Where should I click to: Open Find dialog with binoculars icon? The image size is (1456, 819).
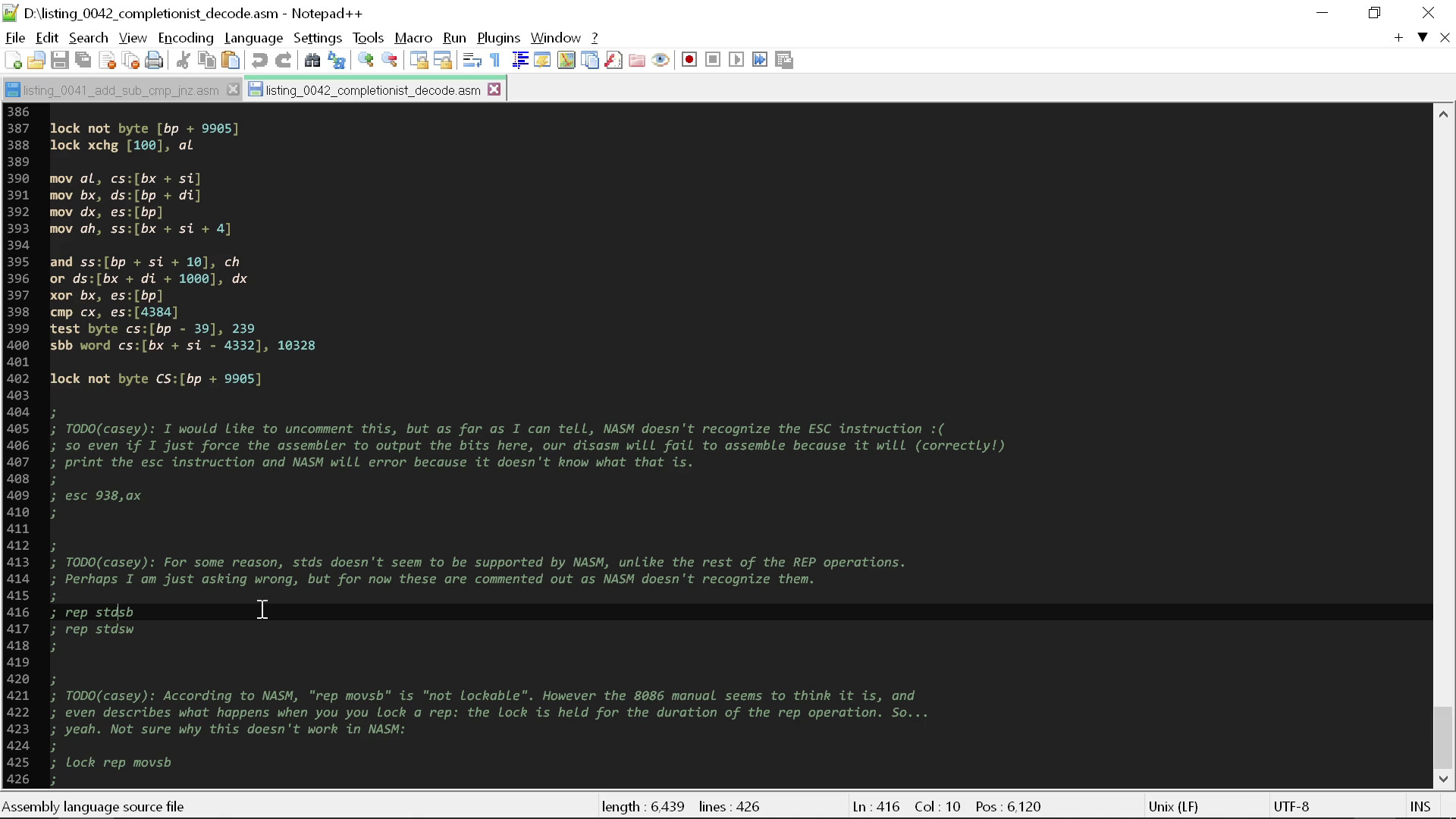(312, 60)
